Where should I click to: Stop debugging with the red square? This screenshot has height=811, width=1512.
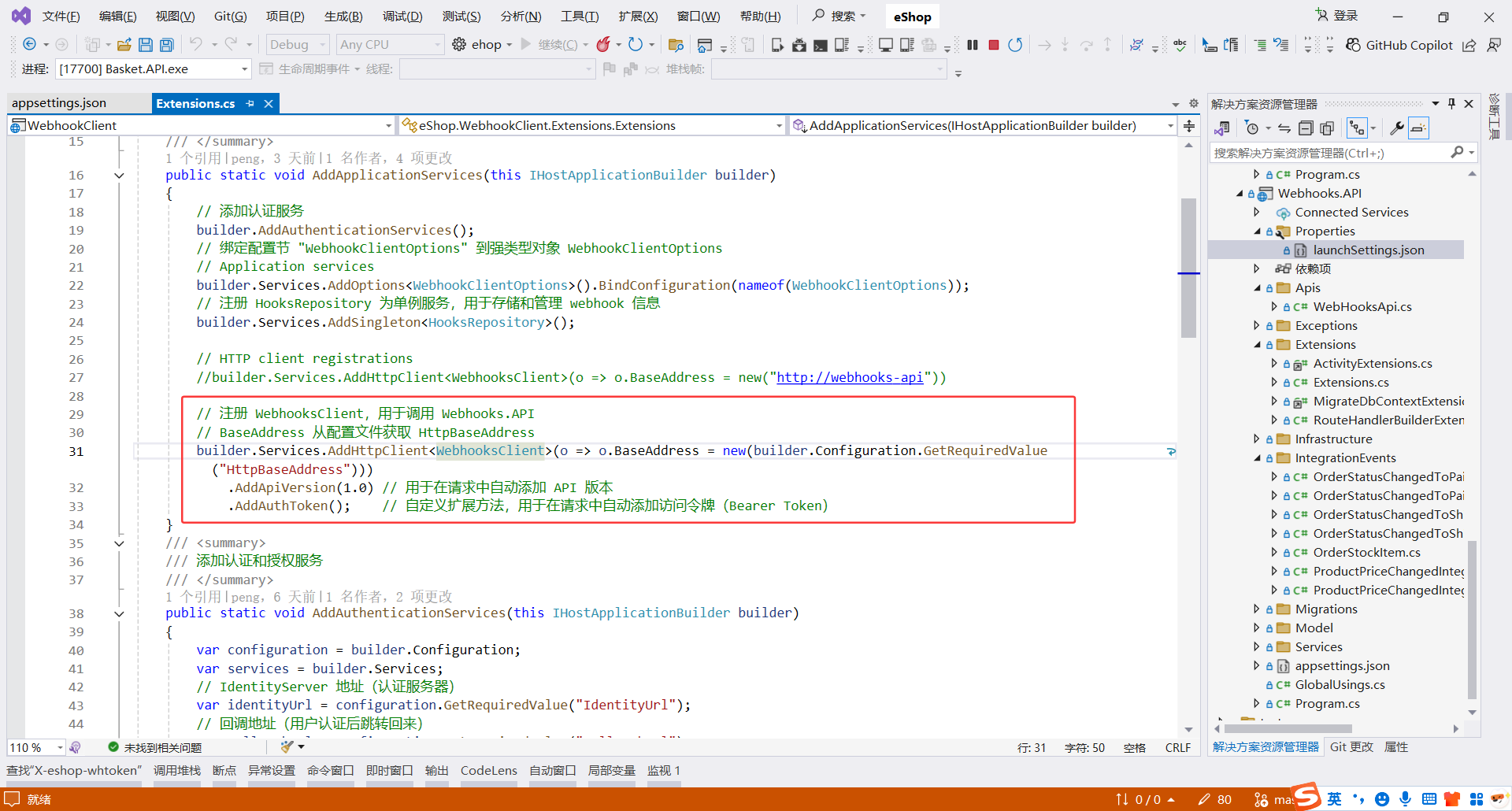pos(994,45)
